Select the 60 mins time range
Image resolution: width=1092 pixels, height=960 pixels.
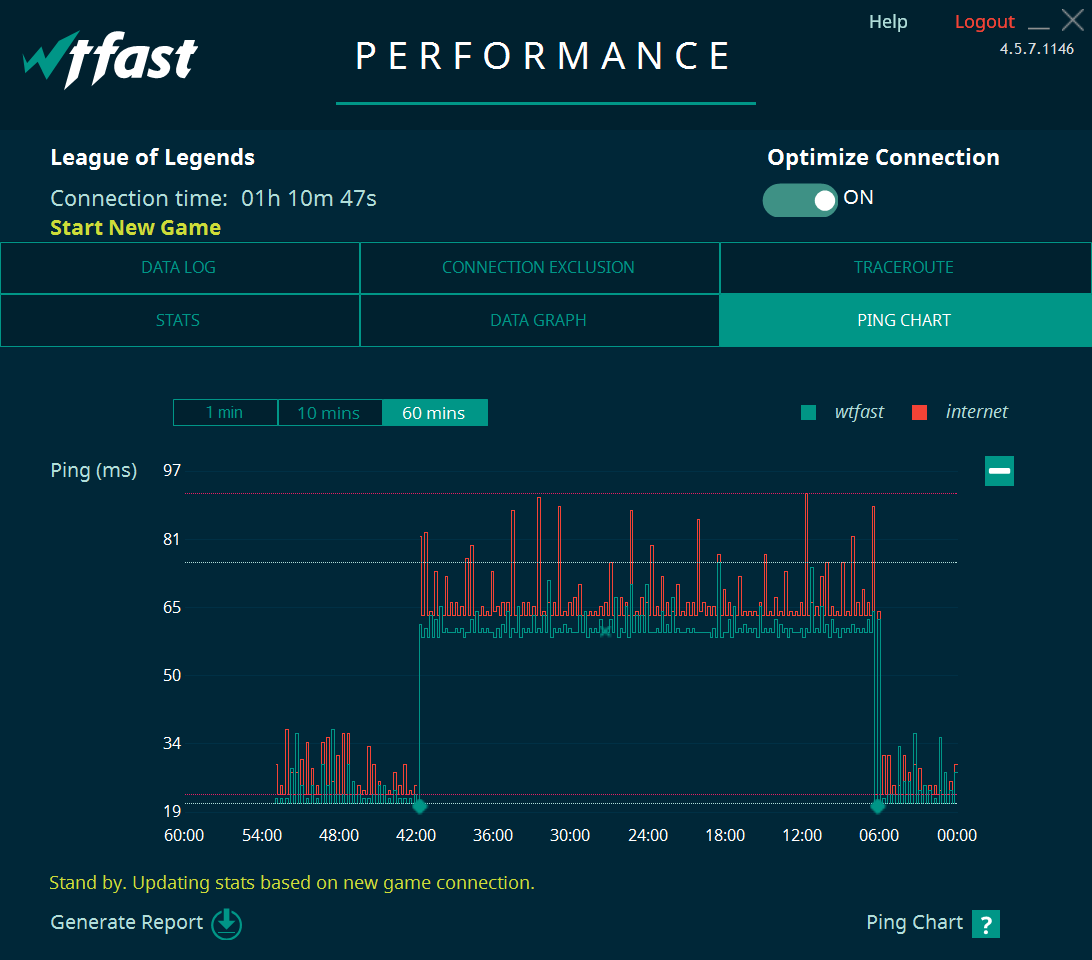(434, 412)
